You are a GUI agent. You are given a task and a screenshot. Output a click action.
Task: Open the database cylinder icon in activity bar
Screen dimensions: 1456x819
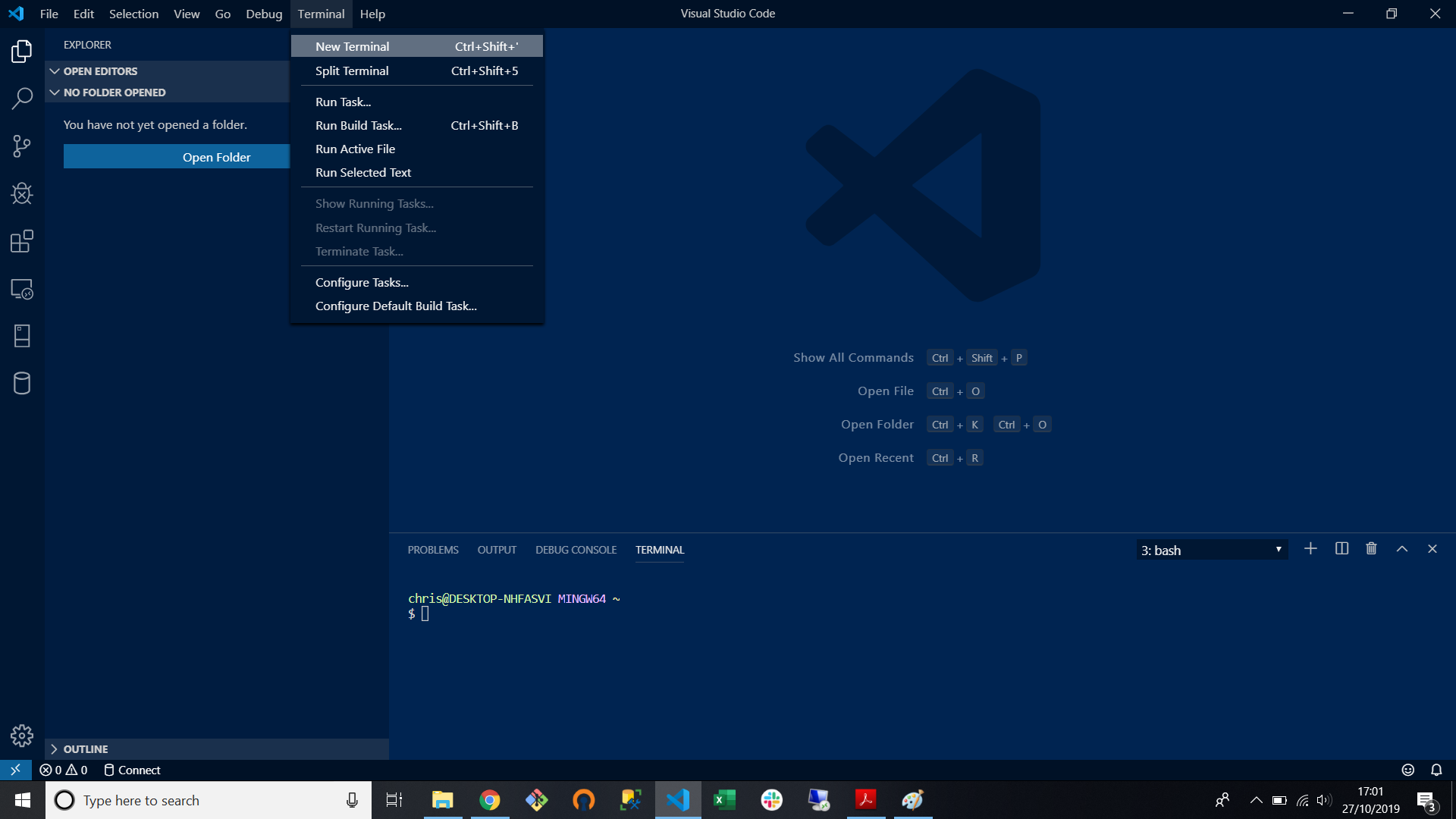22,384
